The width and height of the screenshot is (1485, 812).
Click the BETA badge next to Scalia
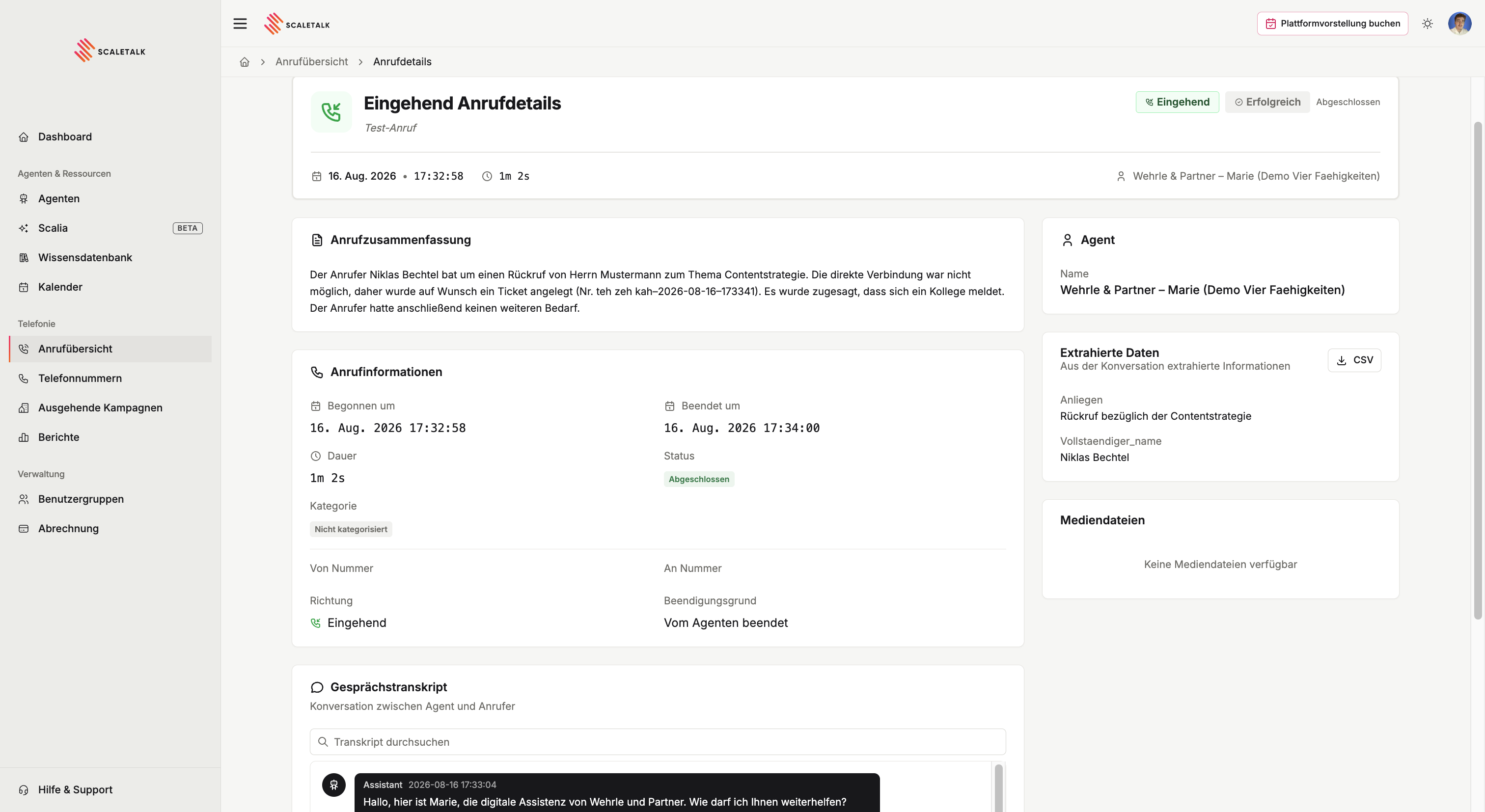(188, 228)
